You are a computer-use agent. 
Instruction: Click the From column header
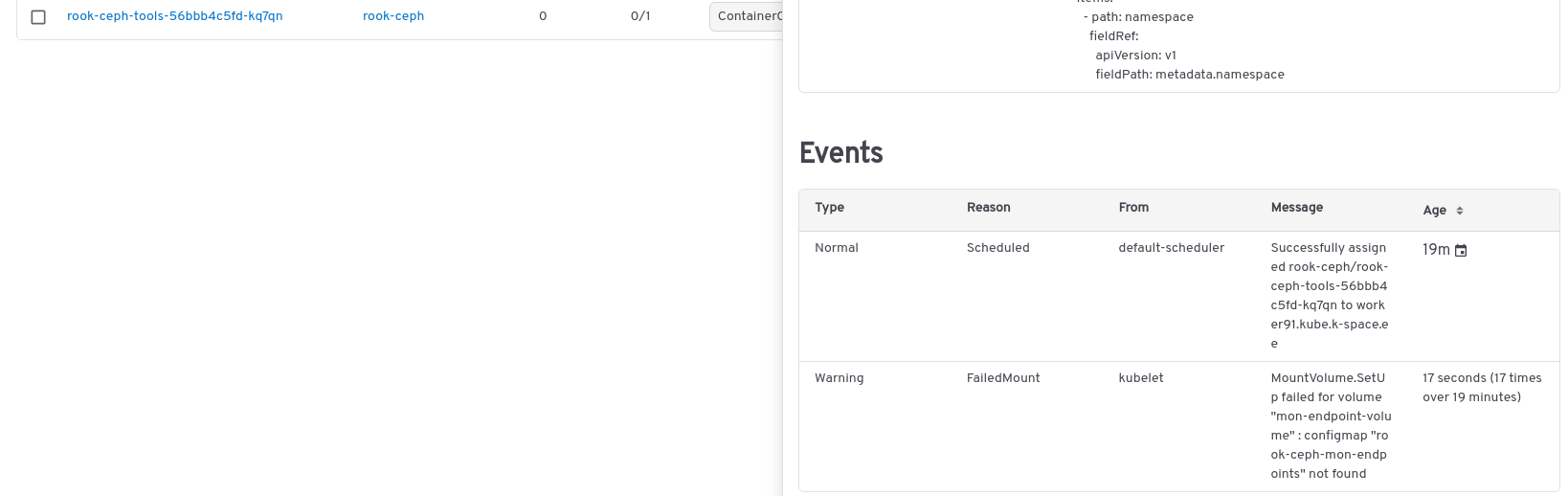pos(1133,208)
